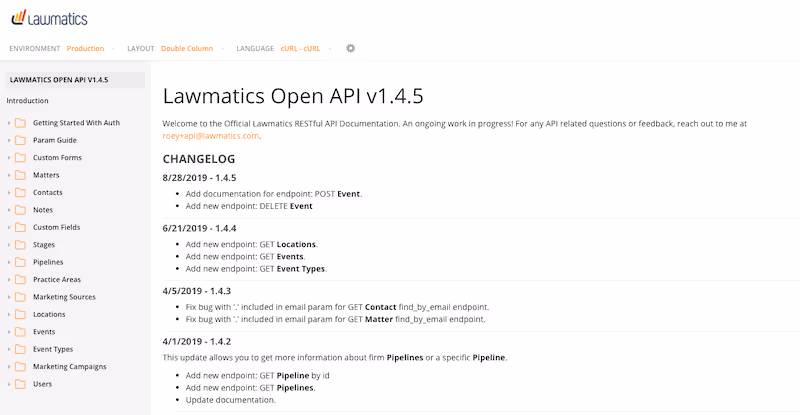Click the Marketing Sources folder icon
The width and height of the screenshot is (800, 415).
click(20, 297)
